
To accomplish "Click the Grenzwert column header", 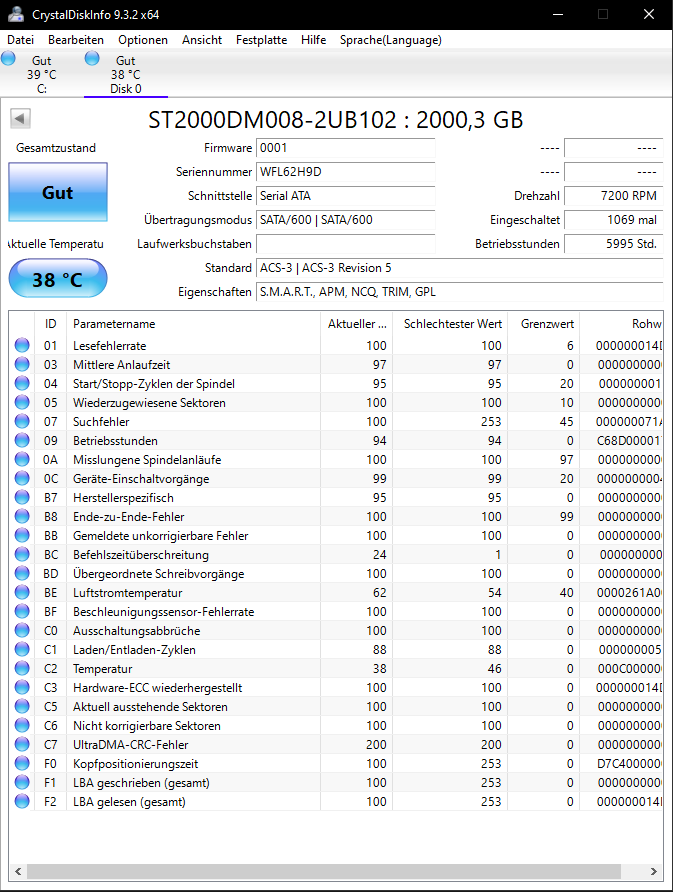I will click(x=544, y=324).
